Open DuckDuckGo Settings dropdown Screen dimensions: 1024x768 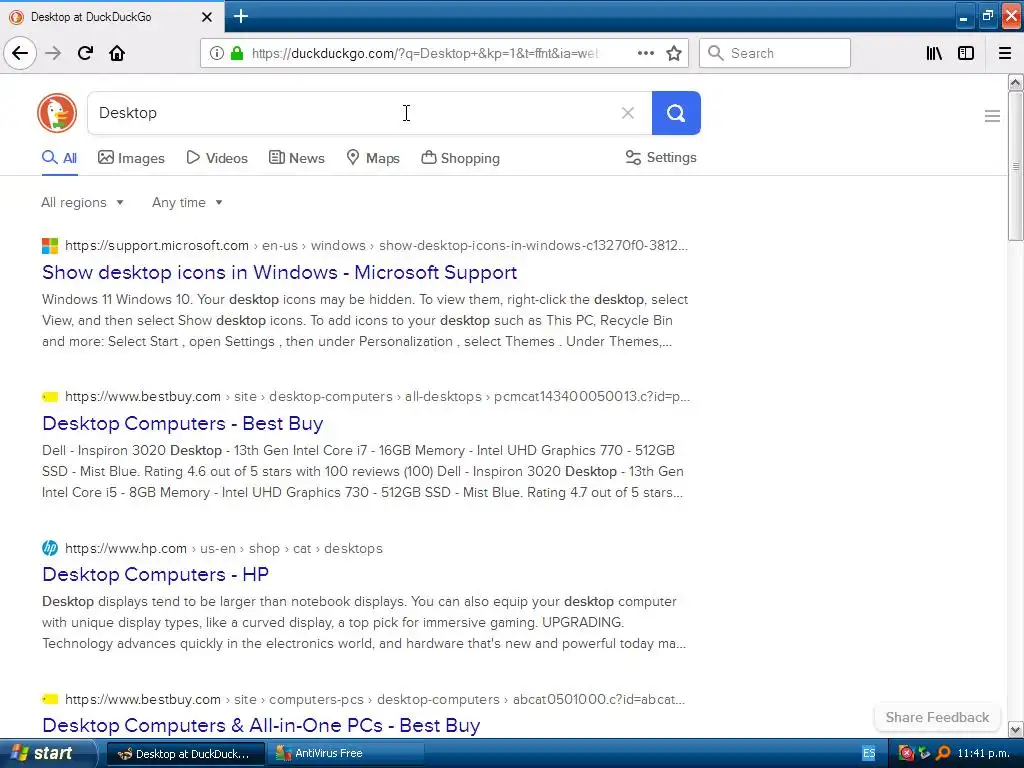pyautogui.click(x=661, y=157)
